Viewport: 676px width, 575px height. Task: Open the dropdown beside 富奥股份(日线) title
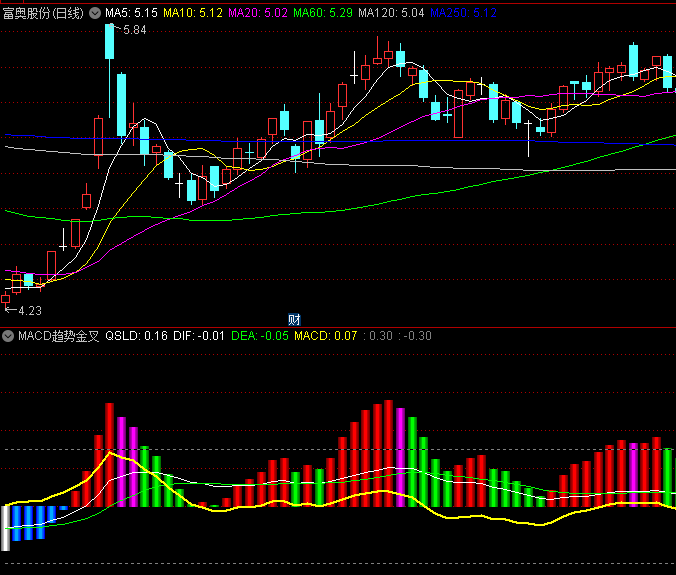point(95,13)
